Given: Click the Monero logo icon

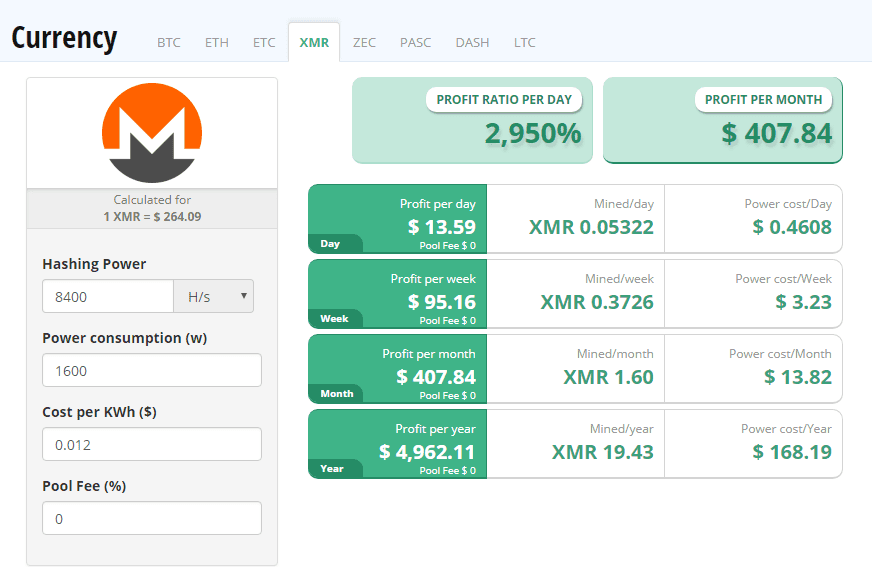Looking at the screenshot, I should [x=152, y=133].
